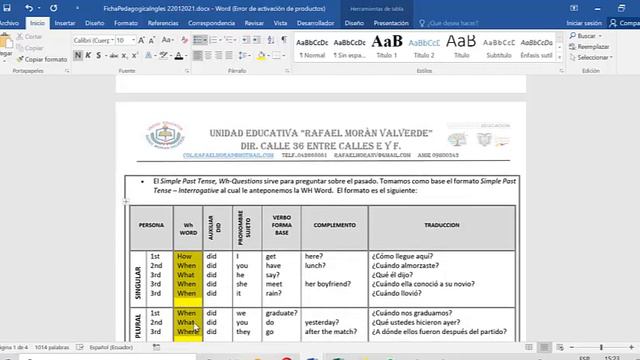Click increase indent icon
This screenshot has height=360, width=640.
click(256, 40)
